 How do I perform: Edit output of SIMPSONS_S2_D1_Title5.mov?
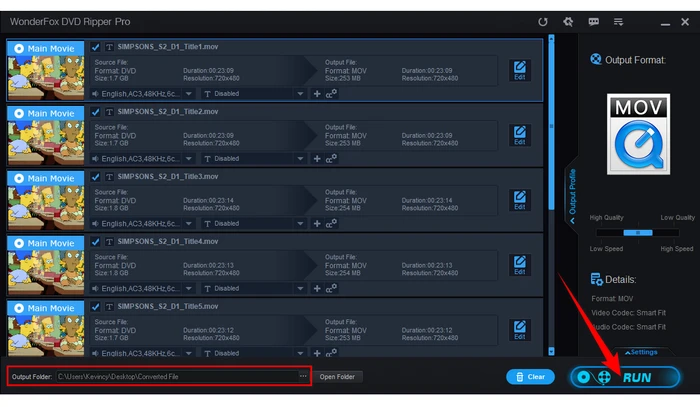520,330
